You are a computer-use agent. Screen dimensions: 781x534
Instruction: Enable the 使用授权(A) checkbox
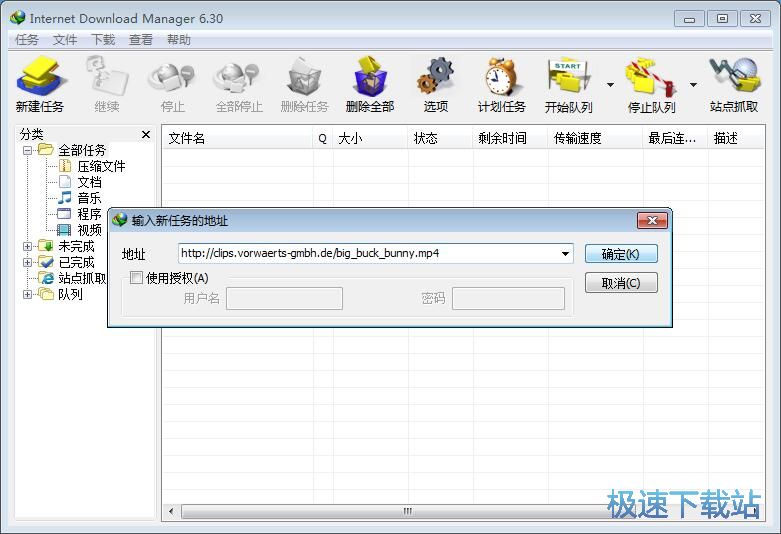pos(136,277)
